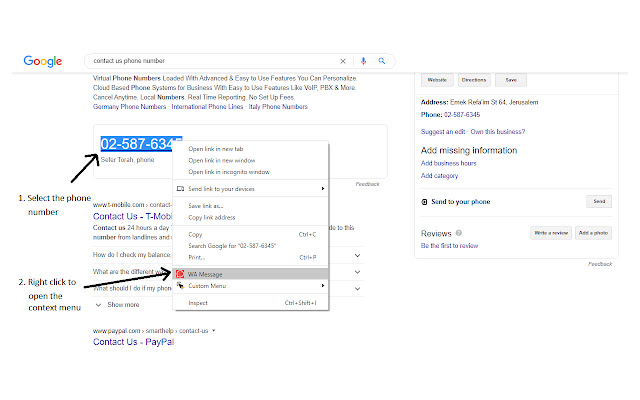Click Feedback under the phone card
Viewport: 640px width, 400px height.
point(367,184)
